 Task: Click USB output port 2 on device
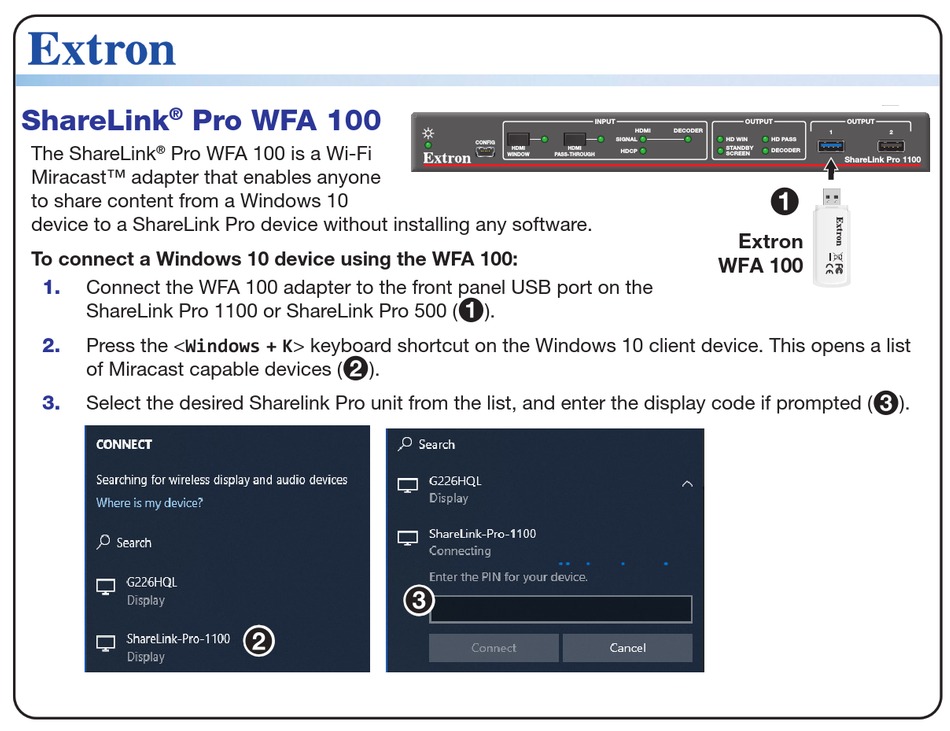click(891, 146)
